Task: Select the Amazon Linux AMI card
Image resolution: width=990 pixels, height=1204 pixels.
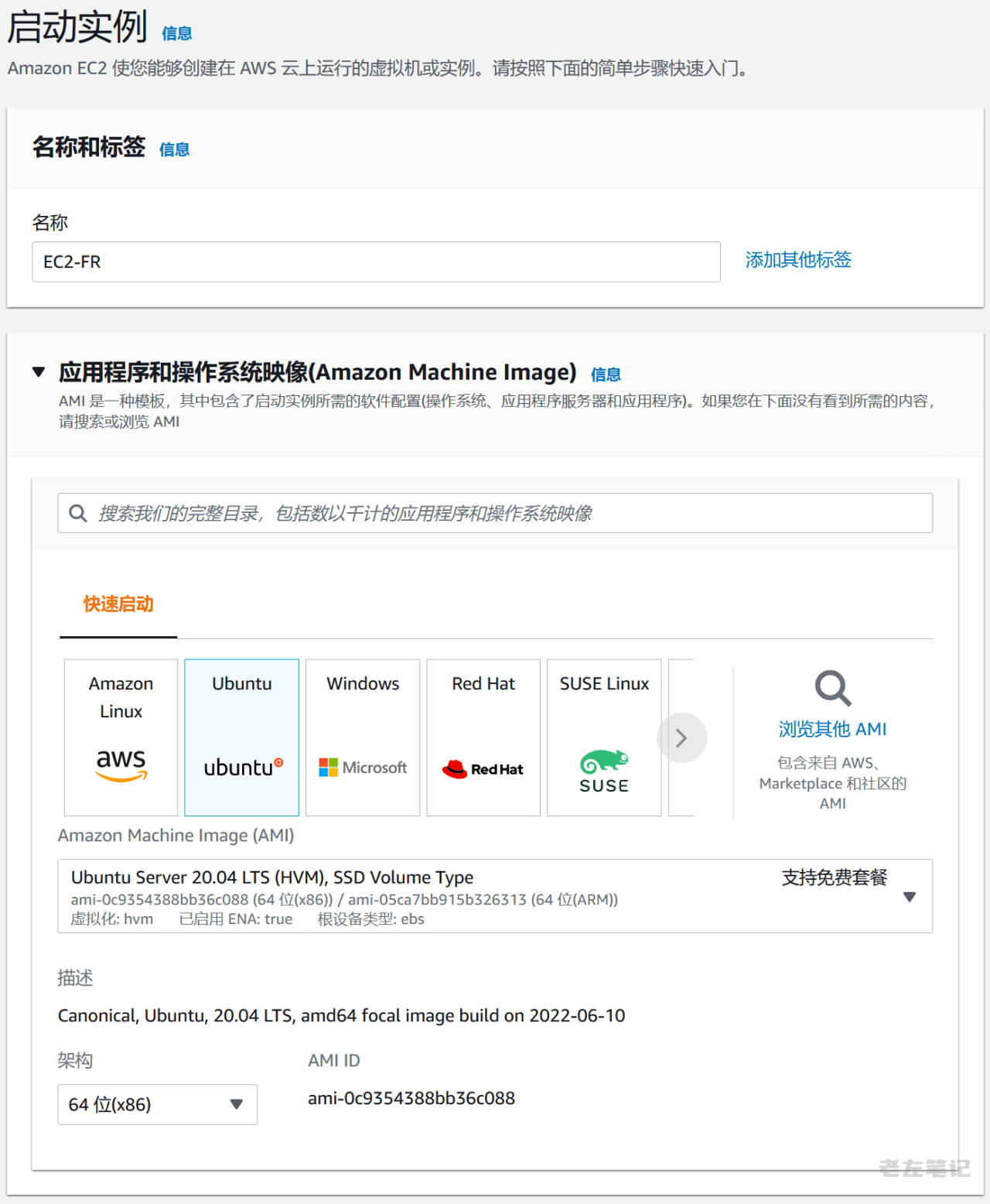Action: coord(121,737)
